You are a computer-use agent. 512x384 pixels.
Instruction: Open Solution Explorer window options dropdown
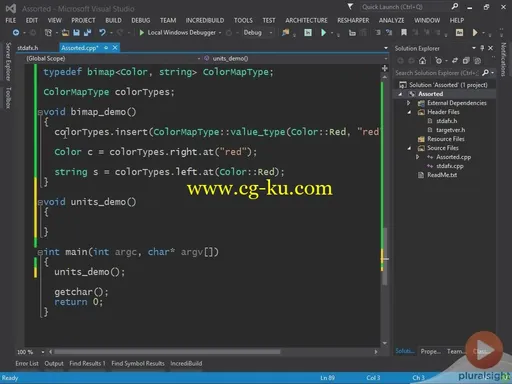(x=474, y=48)
